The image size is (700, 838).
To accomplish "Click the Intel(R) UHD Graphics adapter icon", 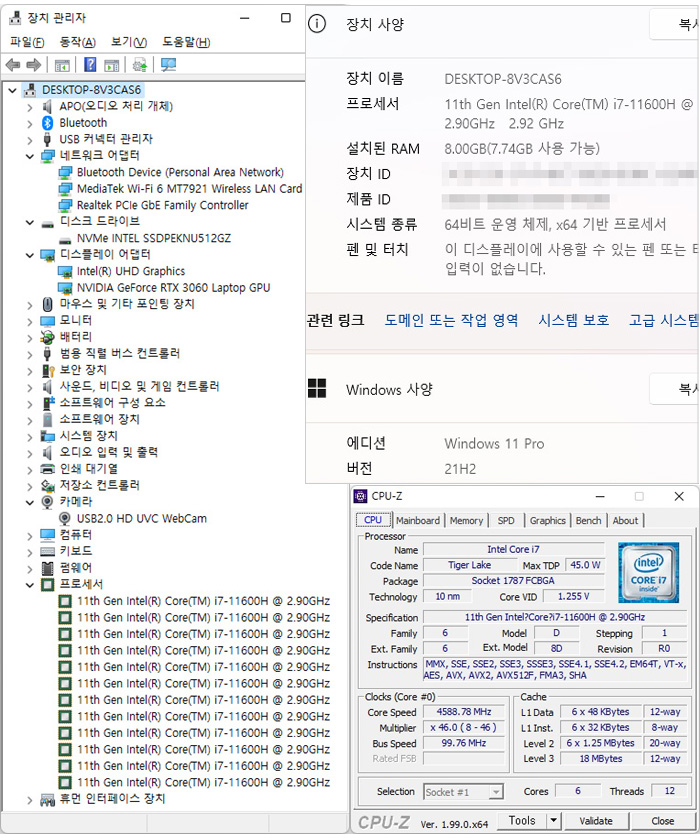I will click(x=65, y=271).
